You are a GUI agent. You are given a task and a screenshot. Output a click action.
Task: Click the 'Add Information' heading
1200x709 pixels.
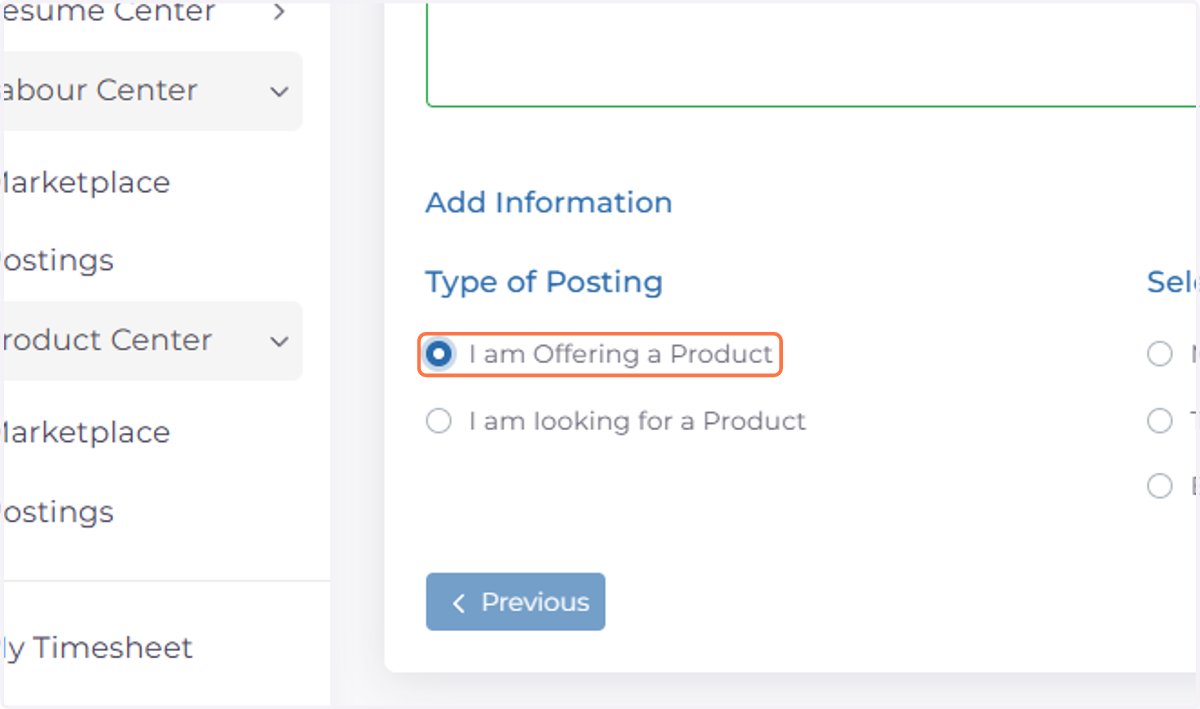[x=549, y=202]
